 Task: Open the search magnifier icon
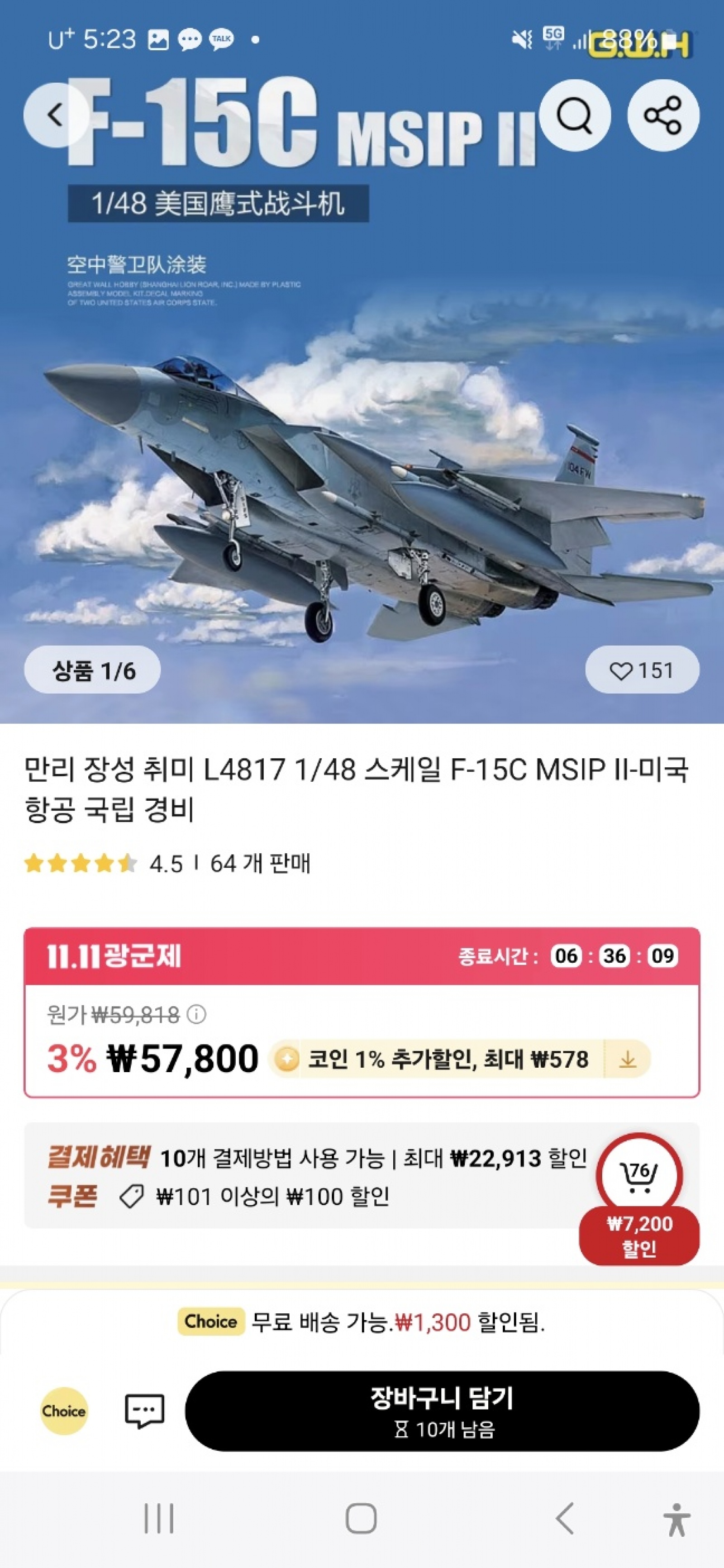pyautogui.click(x=574, y=115)
